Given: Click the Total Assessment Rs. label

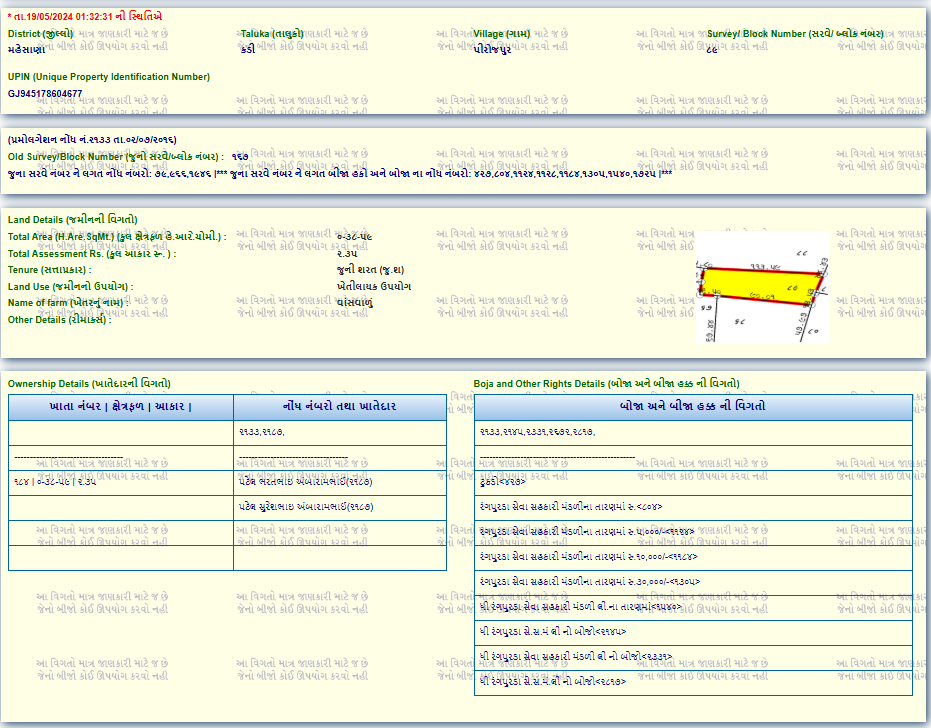Looking at the screenshot, I should click(x=92, y=254).
